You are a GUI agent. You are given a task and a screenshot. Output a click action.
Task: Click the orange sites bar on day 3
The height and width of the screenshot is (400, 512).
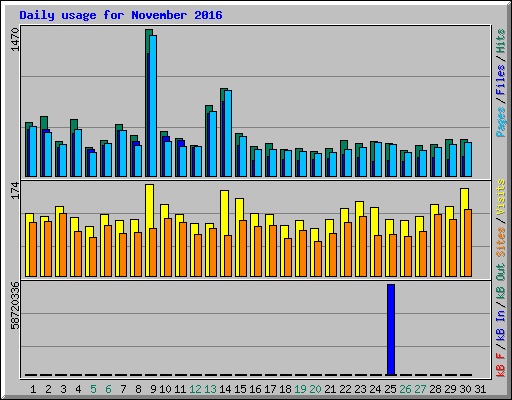63,245
